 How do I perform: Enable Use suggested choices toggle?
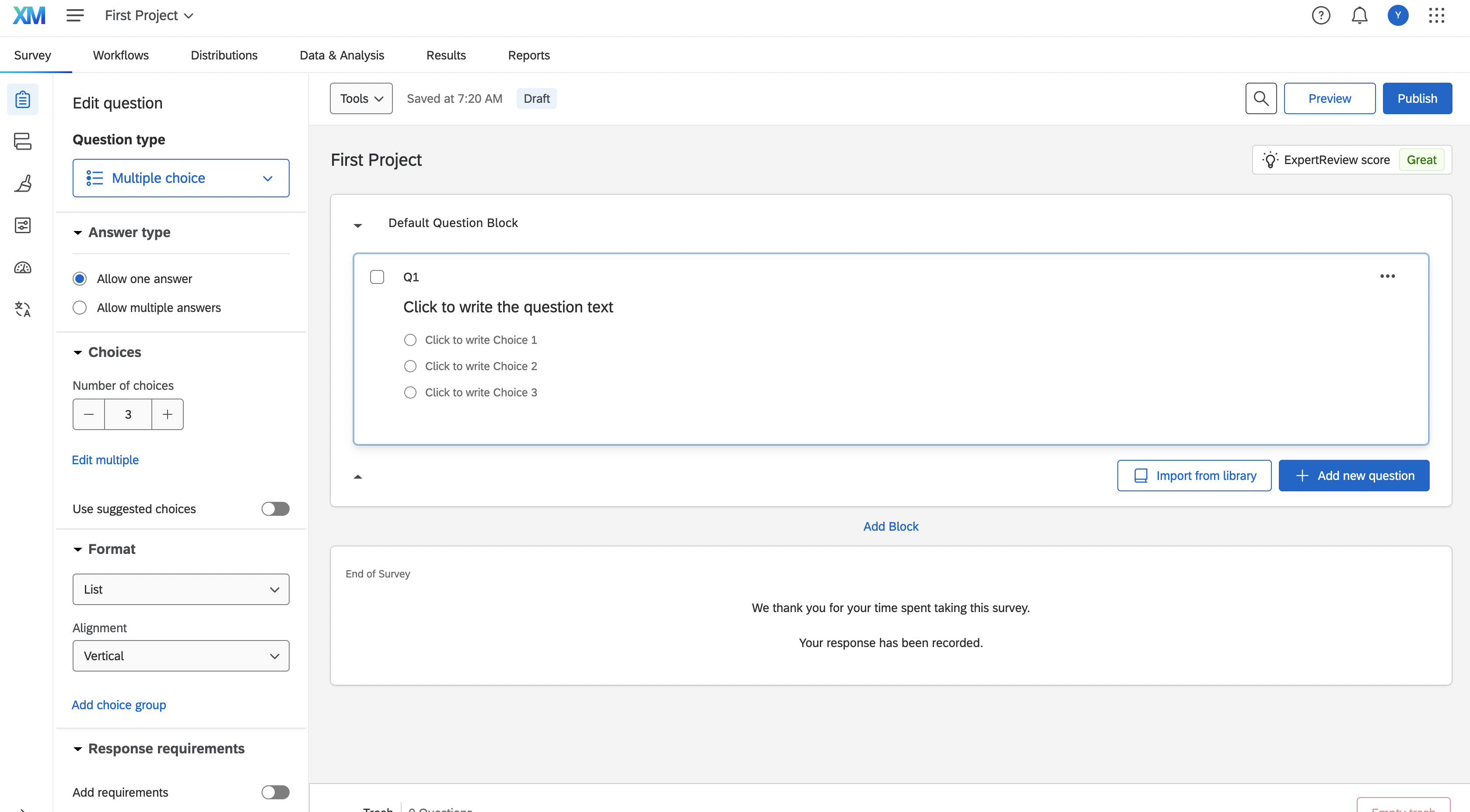click(x=275, y=508)
